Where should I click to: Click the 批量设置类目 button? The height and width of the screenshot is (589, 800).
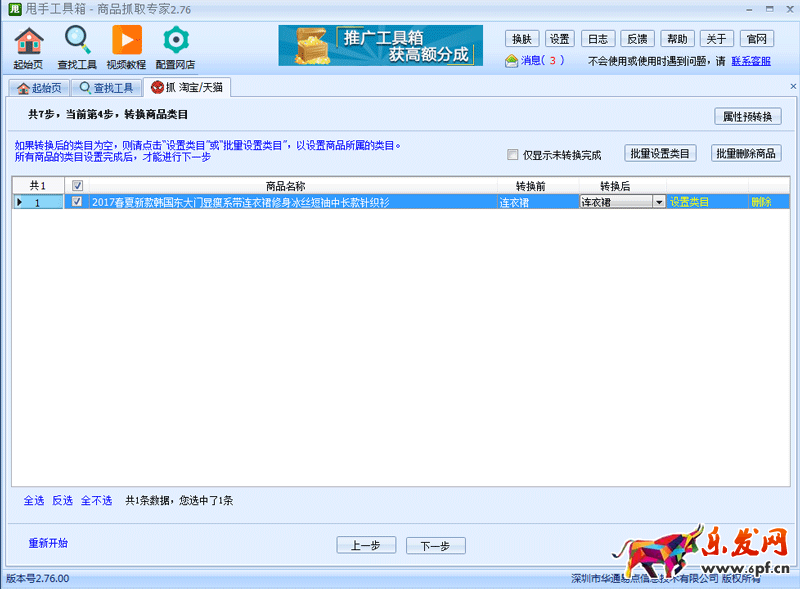pyautogui.click(x=660, y=154)
